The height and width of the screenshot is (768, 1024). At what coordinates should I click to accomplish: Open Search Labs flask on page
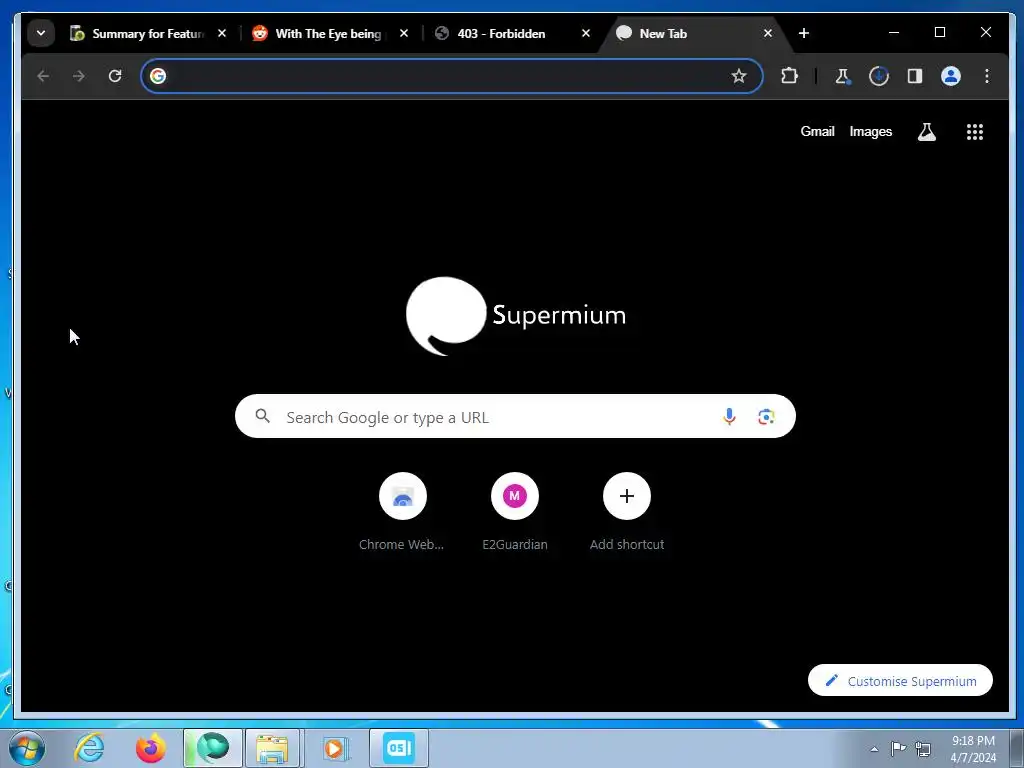pyautogui.click(x=927, y=132)
